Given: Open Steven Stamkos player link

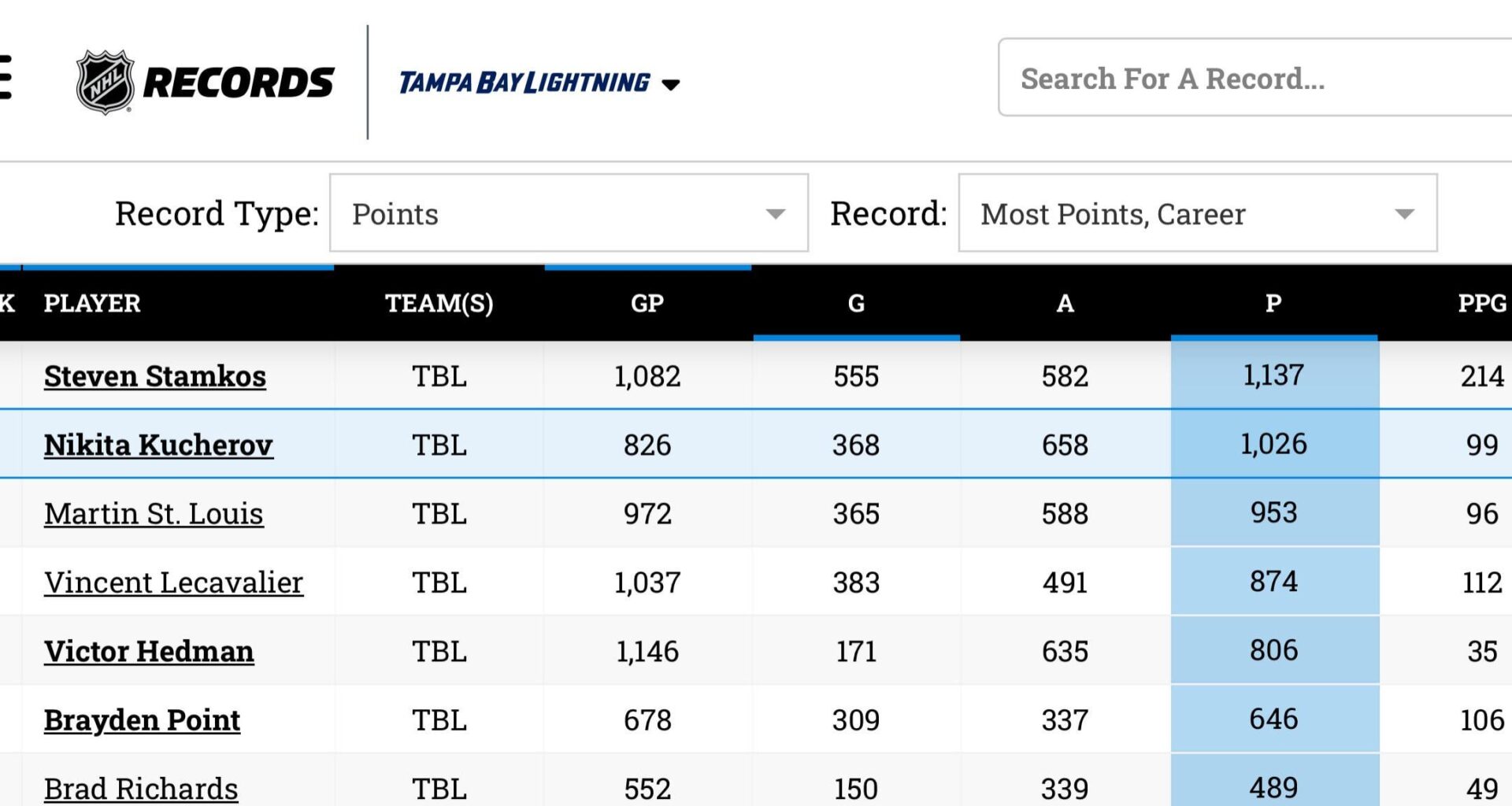Looking at the screenshot, I should pyautogui.click(x=155, y=376).
